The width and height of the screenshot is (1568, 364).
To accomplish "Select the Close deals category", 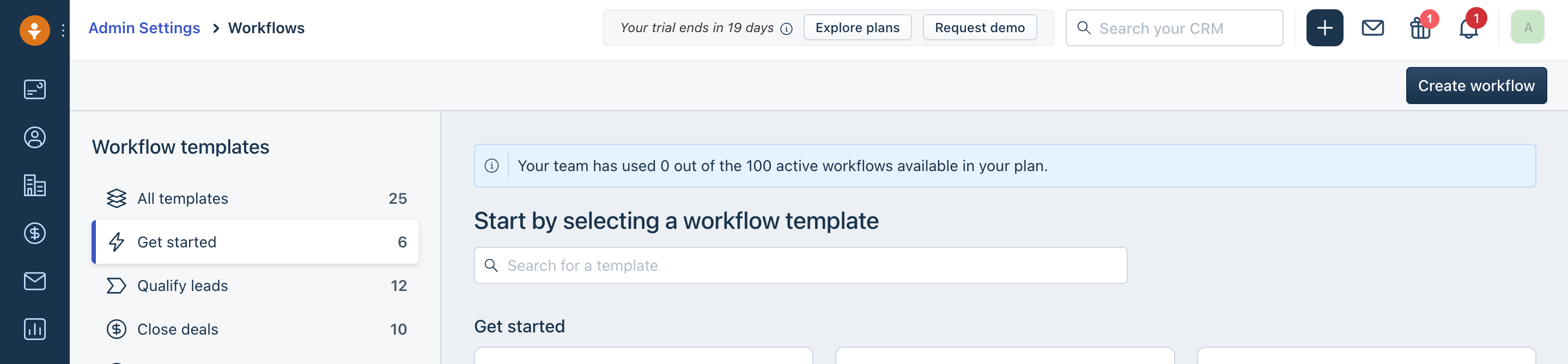I will point(256,329).
